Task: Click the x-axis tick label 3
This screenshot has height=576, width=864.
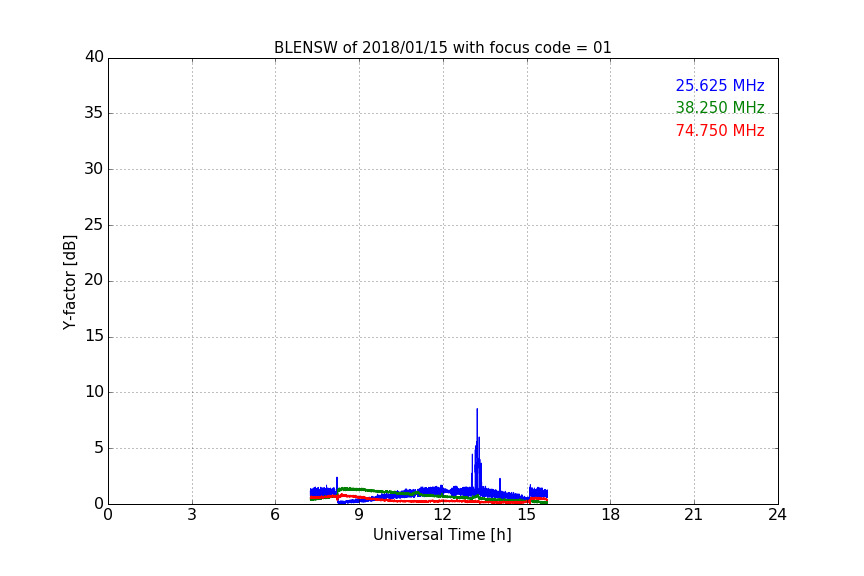Action: point(192,515)
